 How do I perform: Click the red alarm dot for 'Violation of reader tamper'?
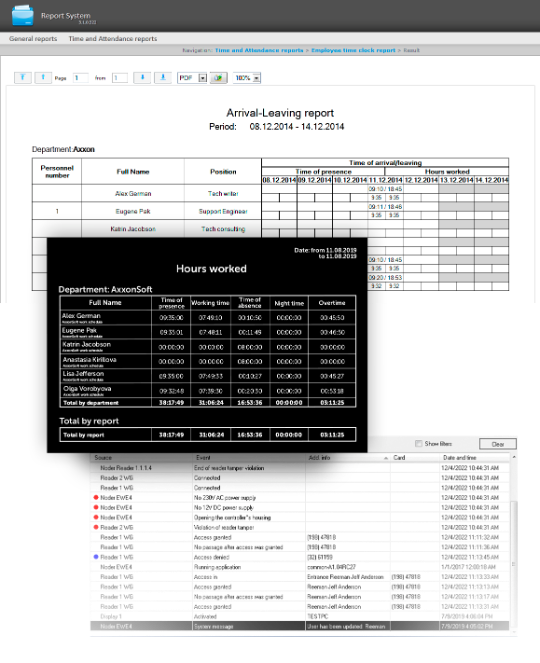(x=96, y=527)
